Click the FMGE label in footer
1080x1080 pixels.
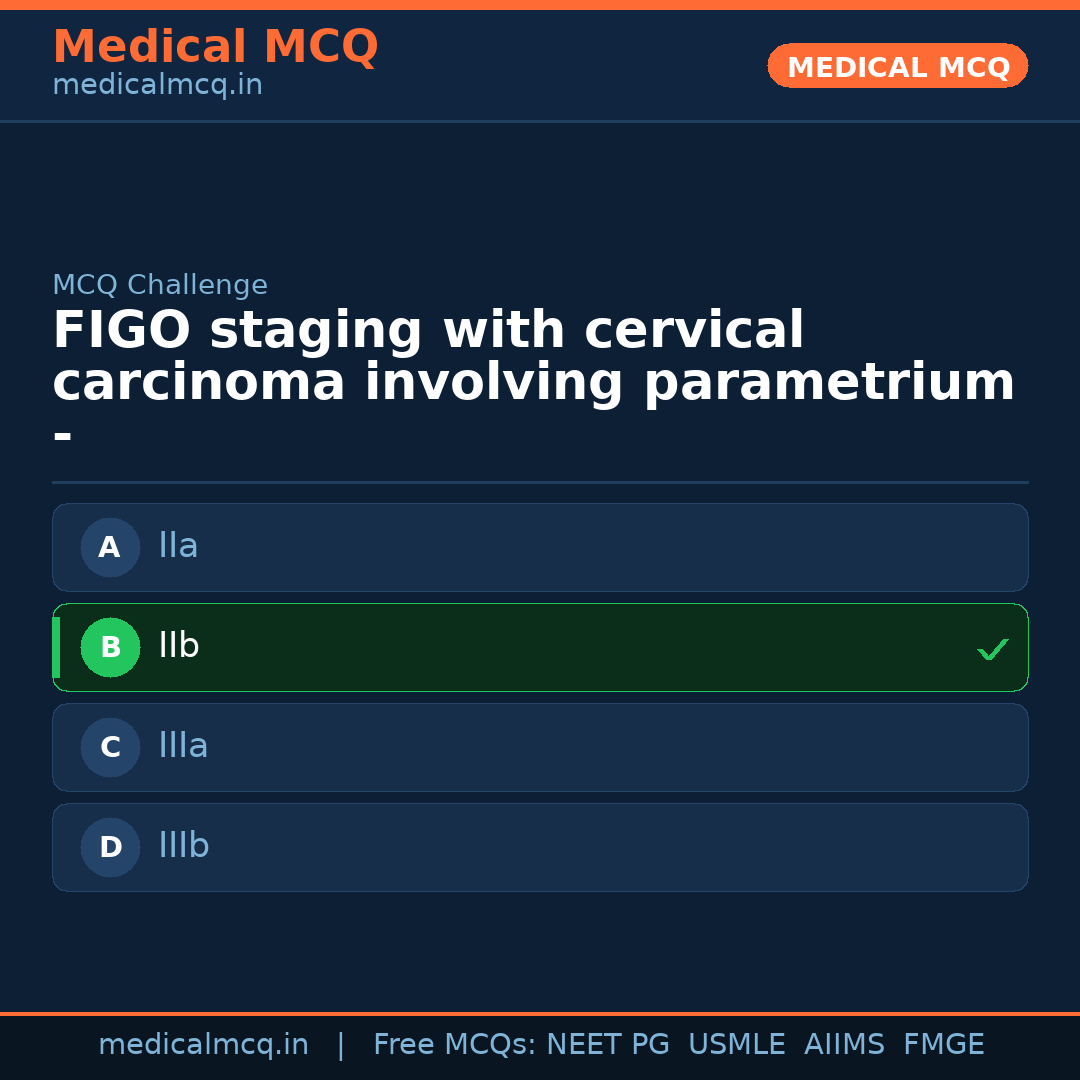click(x=943, y=1044)
